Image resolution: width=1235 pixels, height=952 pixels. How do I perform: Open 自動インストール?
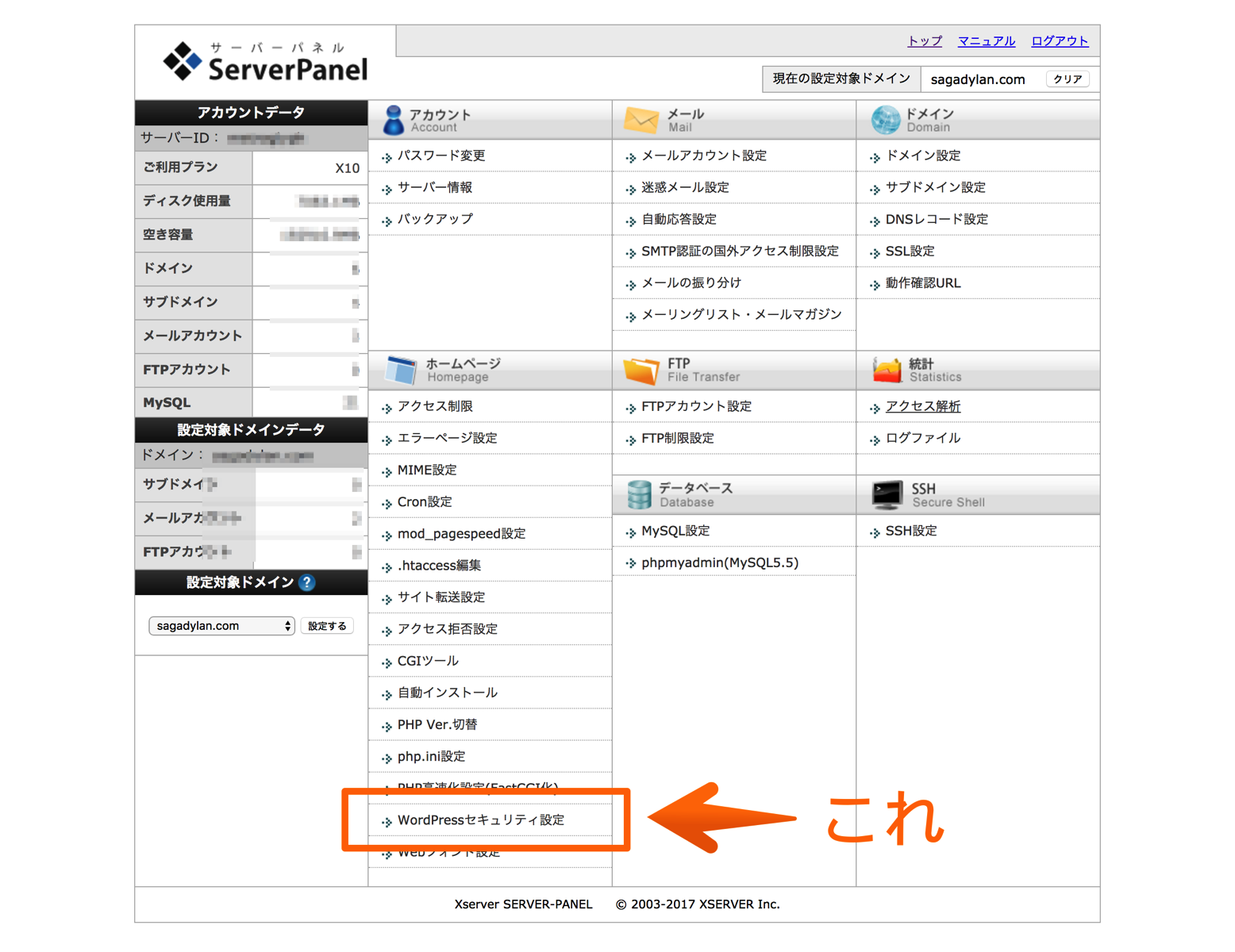click(x=448, y=693)
